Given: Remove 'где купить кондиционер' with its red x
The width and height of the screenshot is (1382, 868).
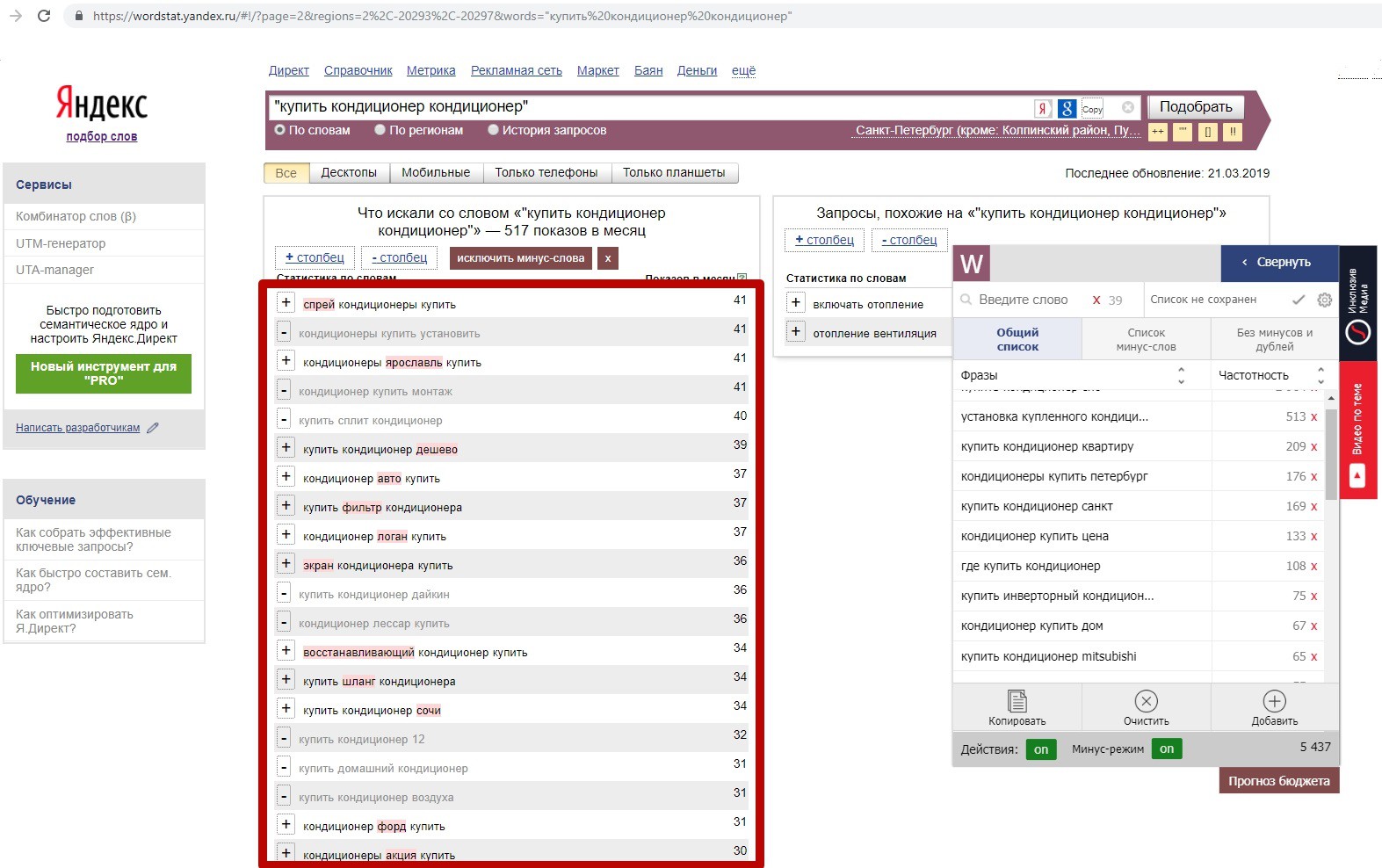Looking at the screenshot, I should [1314, 567].
